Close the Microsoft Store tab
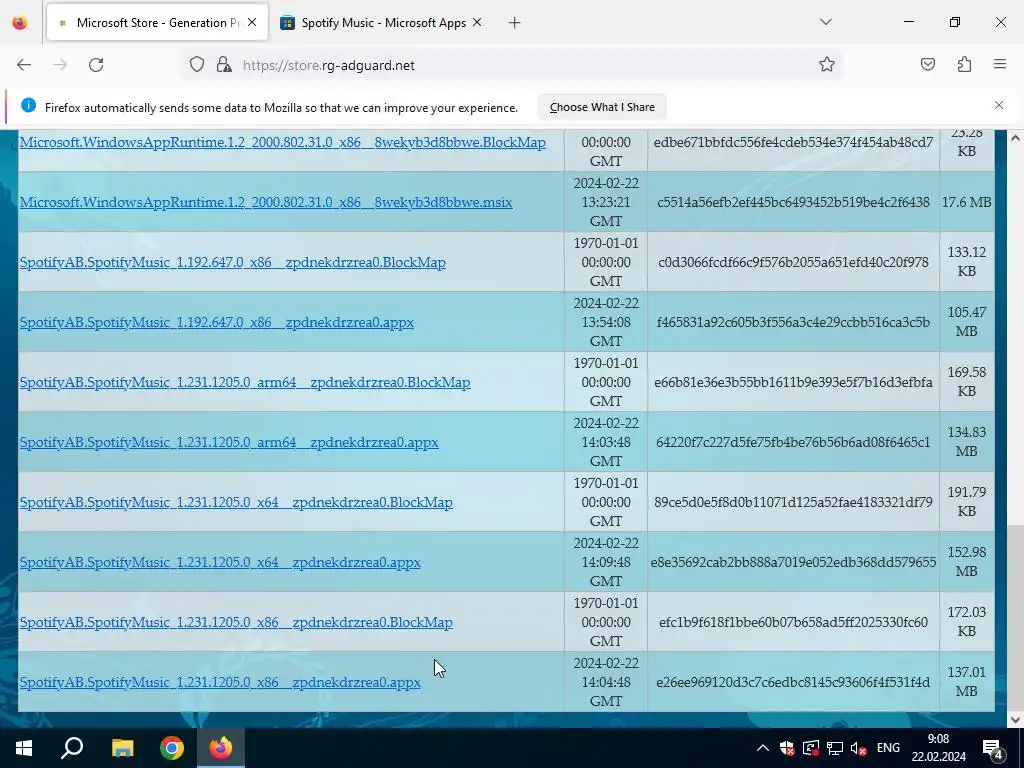 click(252, 22)
